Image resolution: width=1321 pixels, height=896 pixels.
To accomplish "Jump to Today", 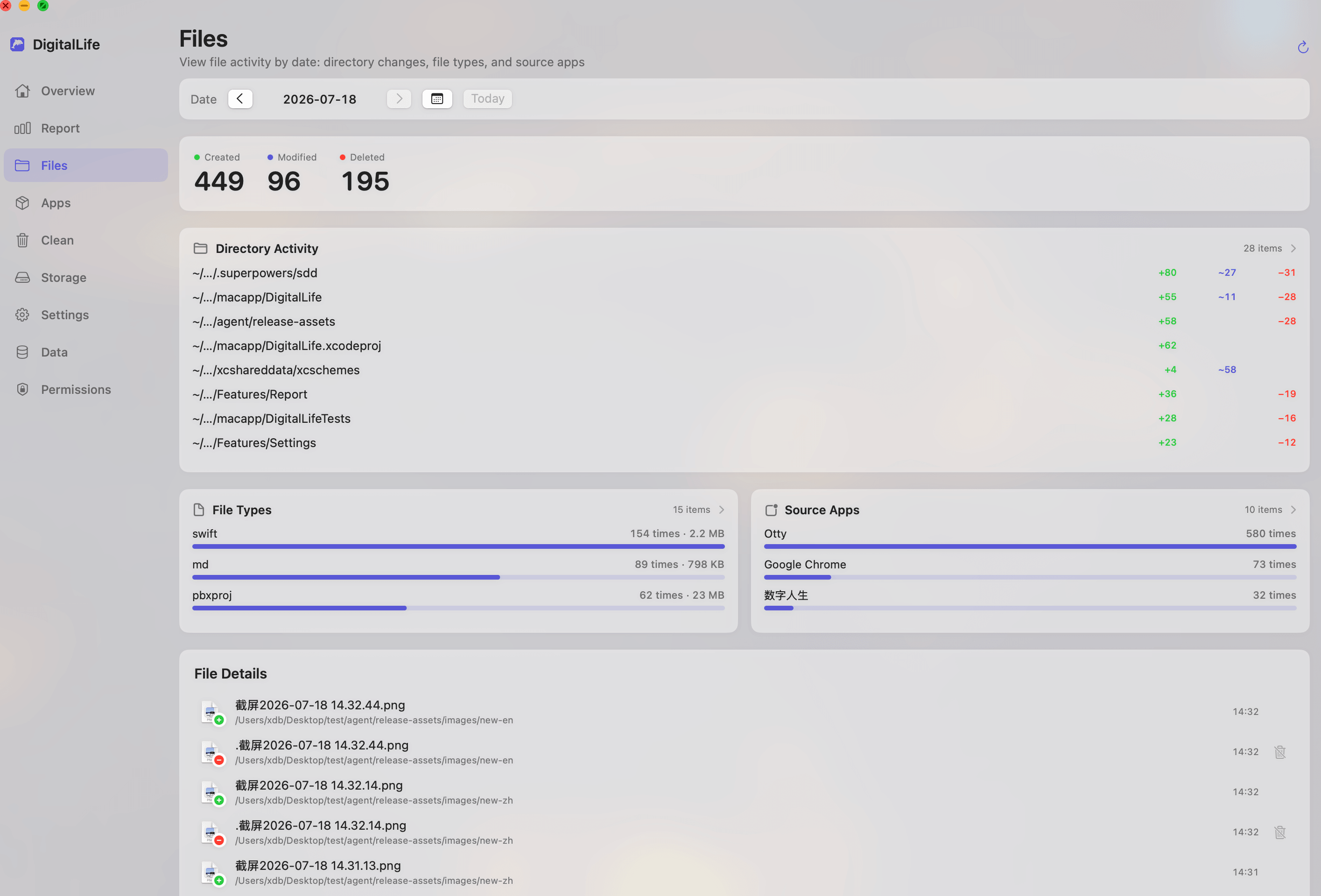I will pyautogui.click(x=488, y=99).
